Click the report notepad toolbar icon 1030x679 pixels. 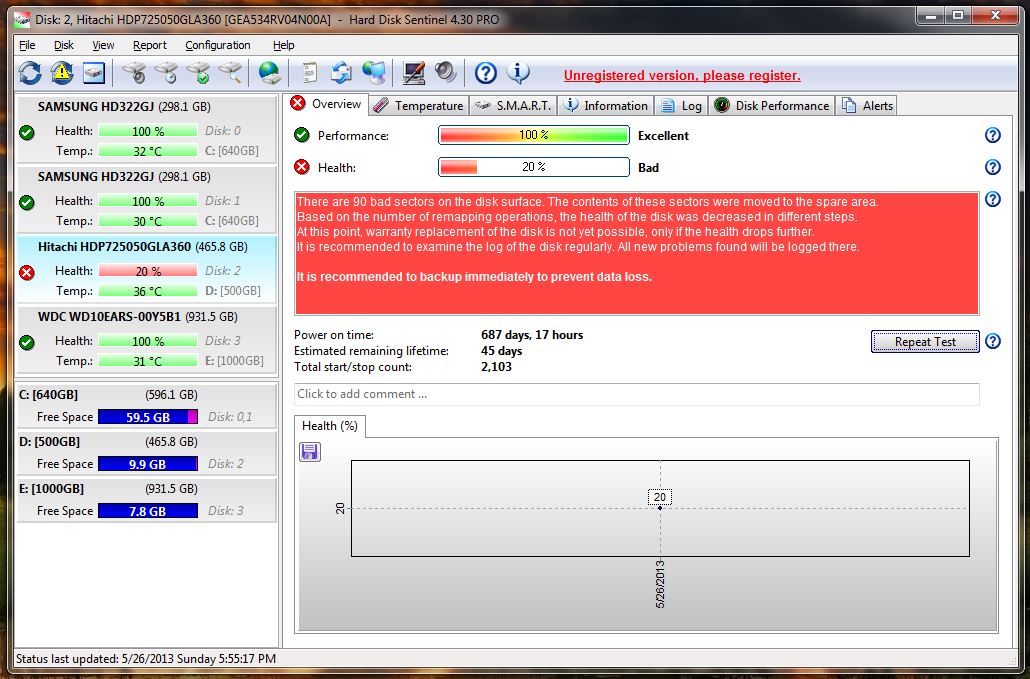click(308, 73)
